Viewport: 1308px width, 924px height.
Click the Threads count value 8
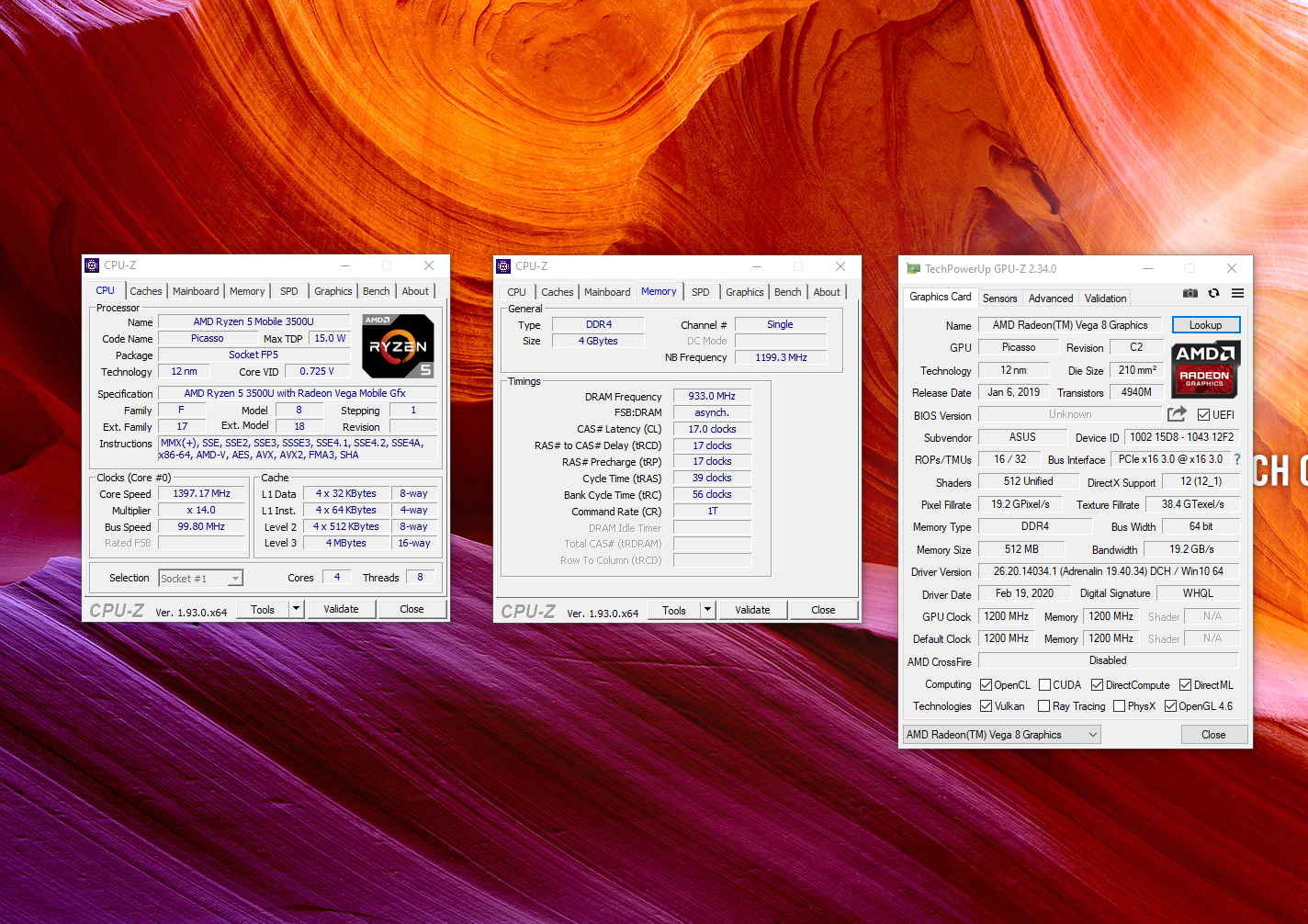tap(420, 577)
